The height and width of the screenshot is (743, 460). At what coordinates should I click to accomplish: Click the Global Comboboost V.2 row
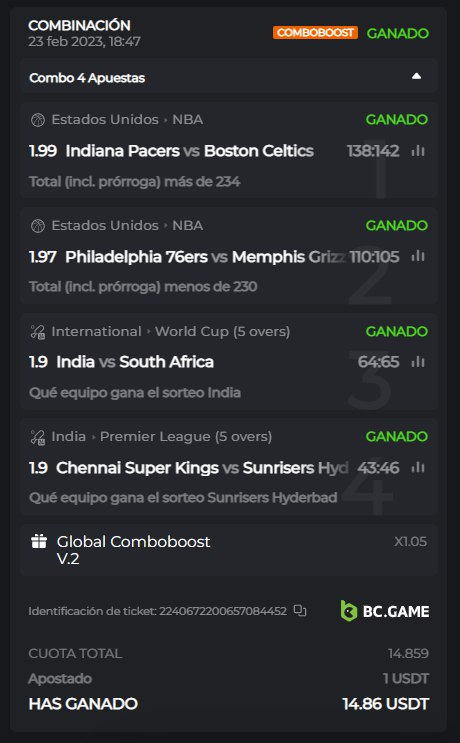(228, 550)
